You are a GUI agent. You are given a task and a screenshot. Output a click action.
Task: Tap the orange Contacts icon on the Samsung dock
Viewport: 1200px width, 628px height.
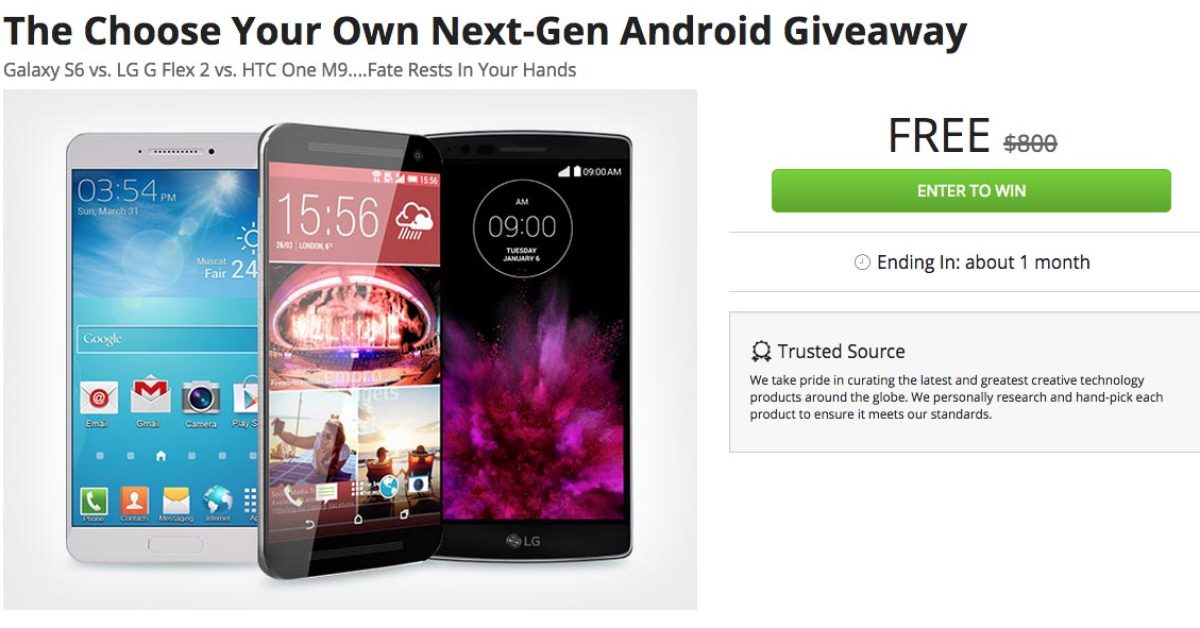pos(135,500)
